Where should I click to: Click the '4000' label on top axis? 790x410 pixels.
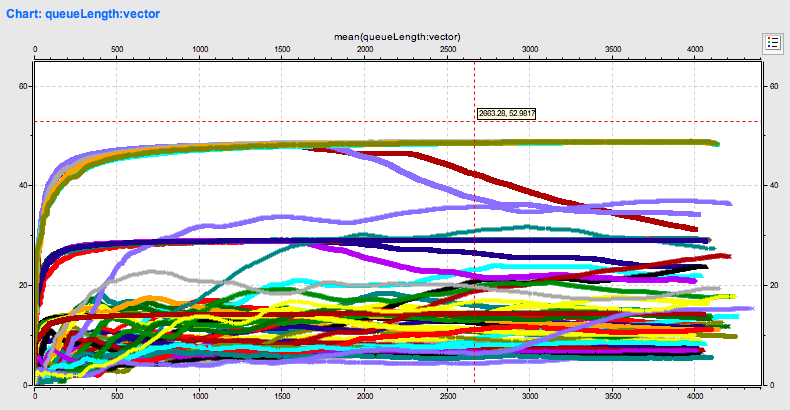[x=695, y=49]
